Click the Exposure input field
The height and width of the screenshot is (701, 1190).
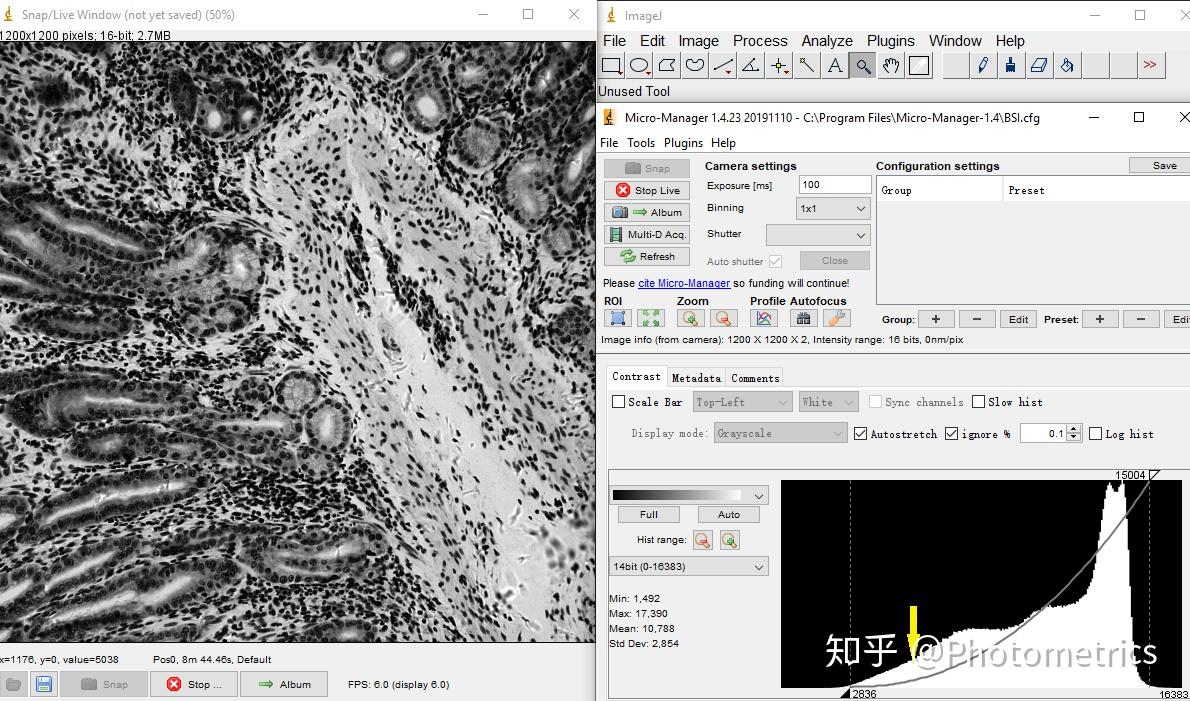click(834, 184)
